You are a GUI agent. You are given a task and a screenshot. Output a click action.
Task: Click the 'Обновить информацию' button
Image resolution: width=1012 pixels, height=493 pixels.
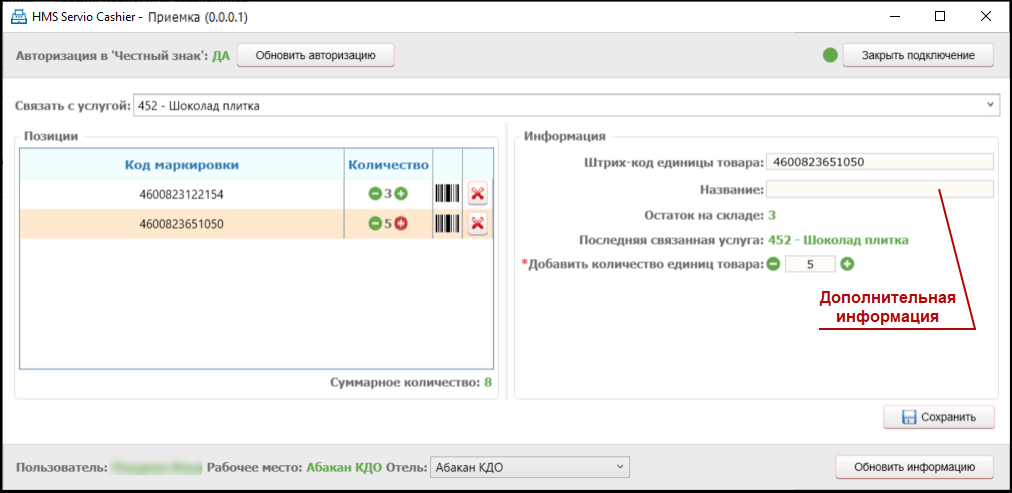click(914, 467)
